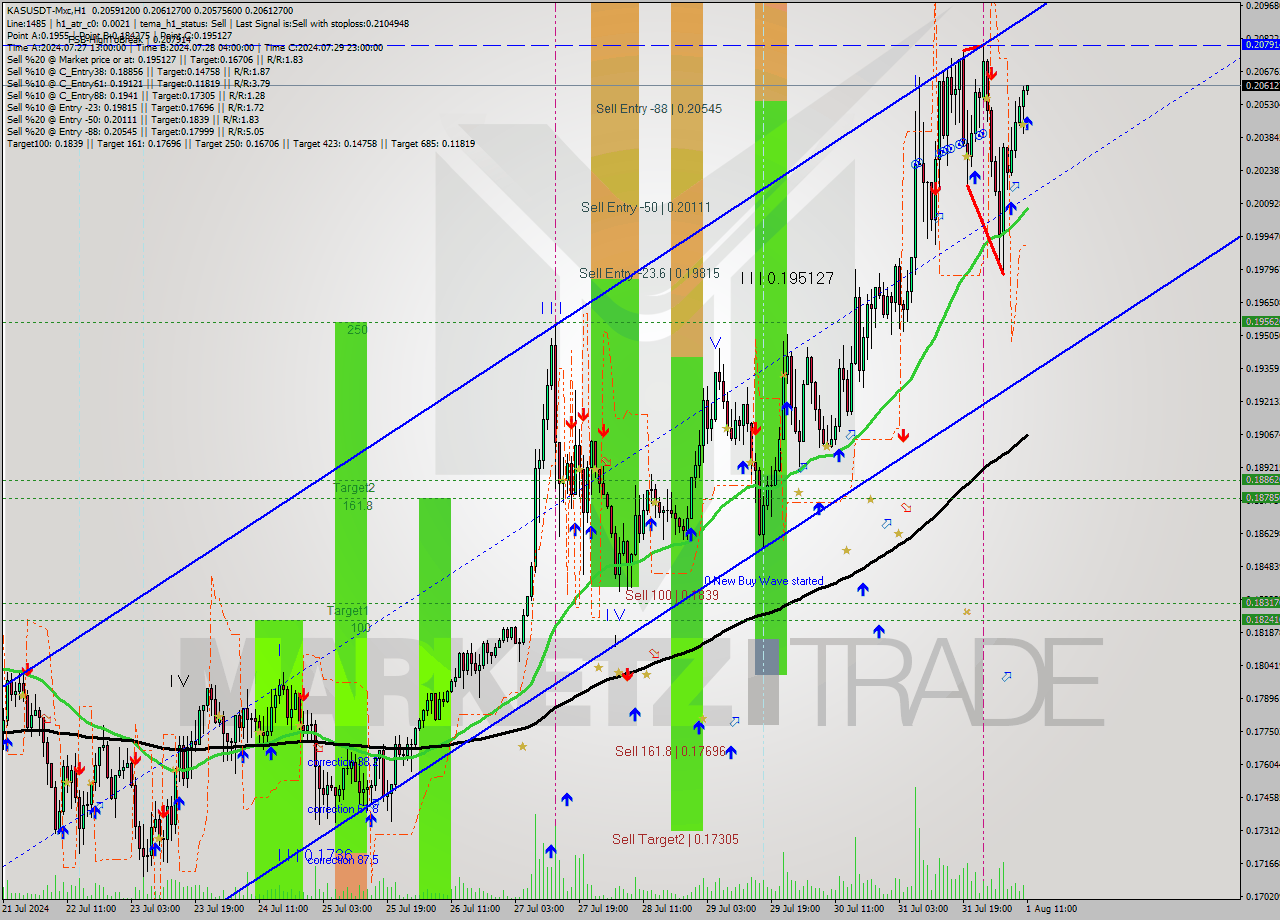The width and height of the screenshot is (1280, 920).
Task: Click the 'Sell 161.8 | 0.17696' label
Action: [670, 751]
